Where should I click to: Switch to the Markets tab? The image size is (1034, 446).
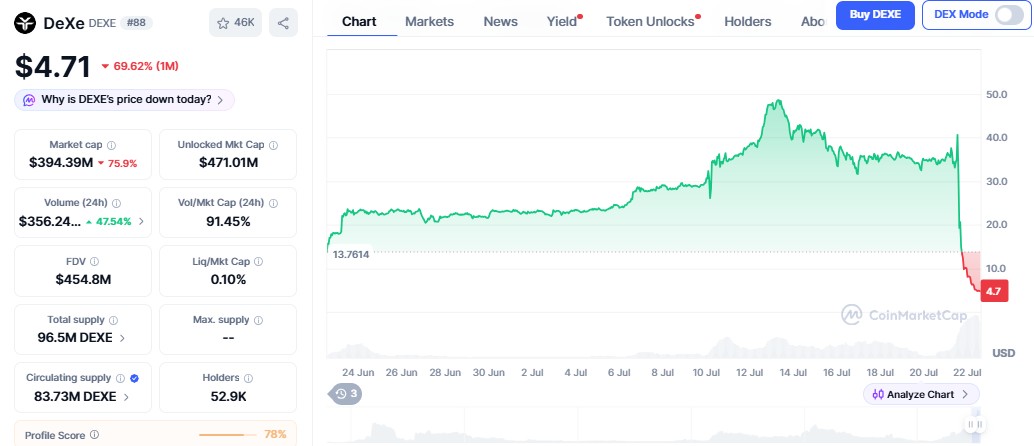pos(429,22)
